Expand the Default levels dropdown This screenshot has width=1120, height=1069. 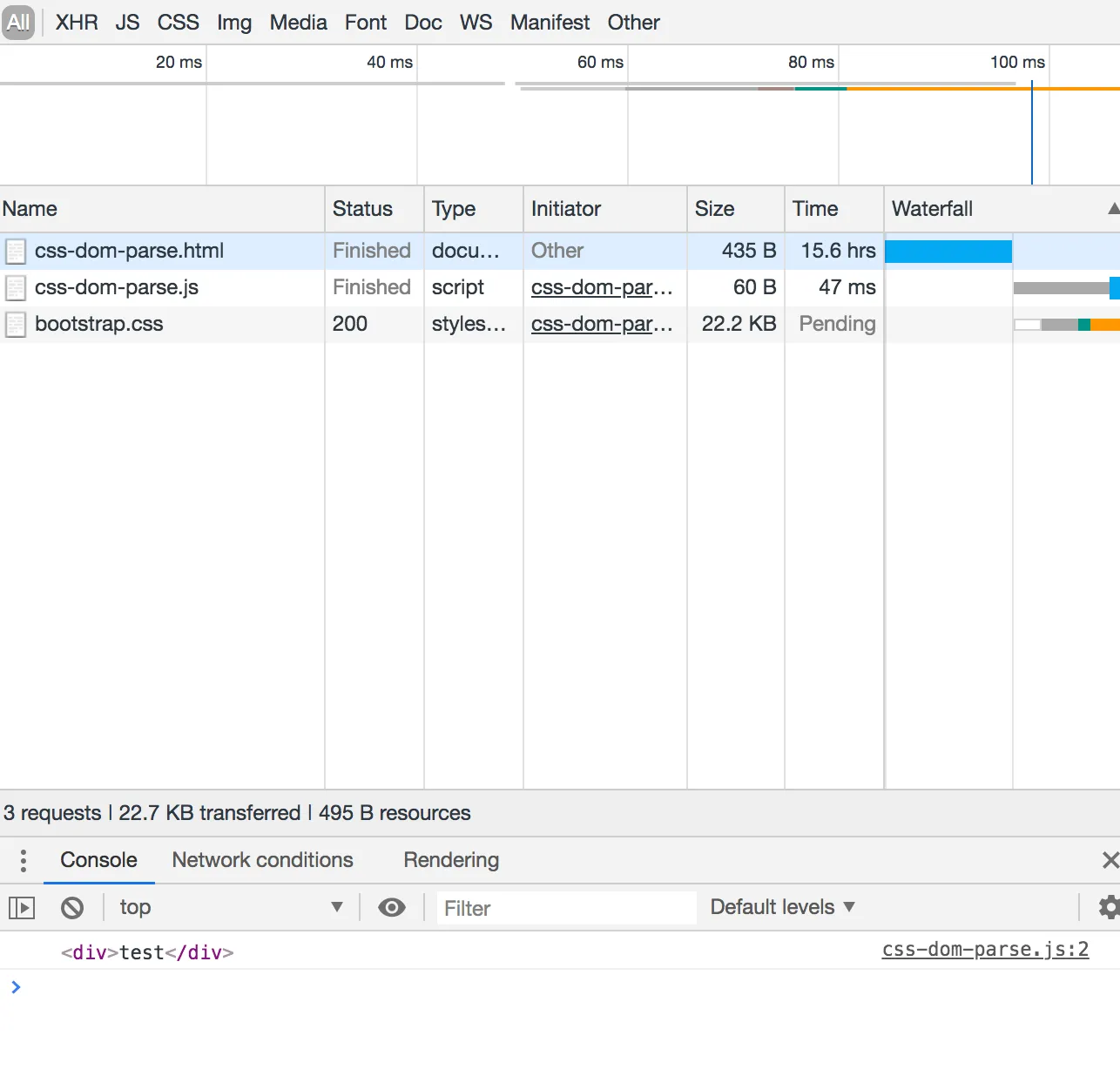pyautogui.click(x=782, y=907)
